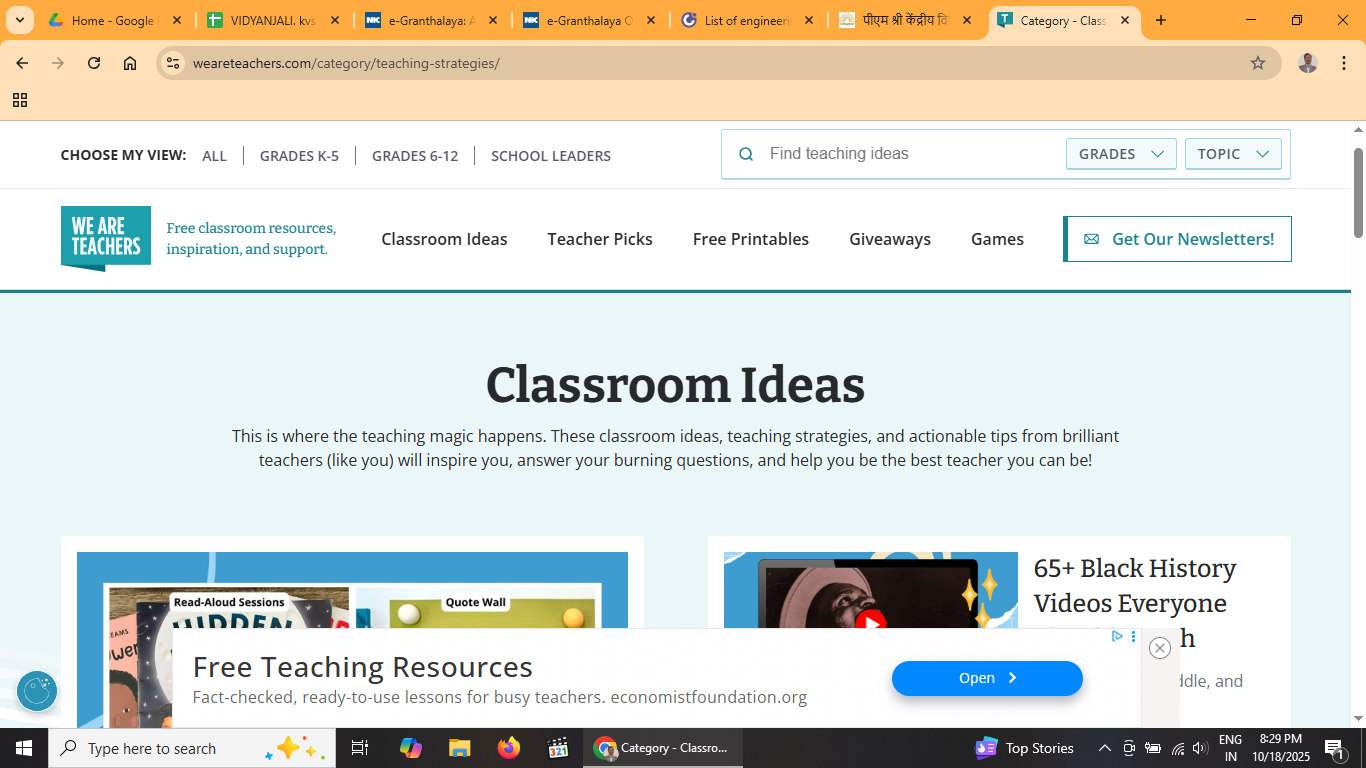Click the We Are Teachers logo

(106, 238)
